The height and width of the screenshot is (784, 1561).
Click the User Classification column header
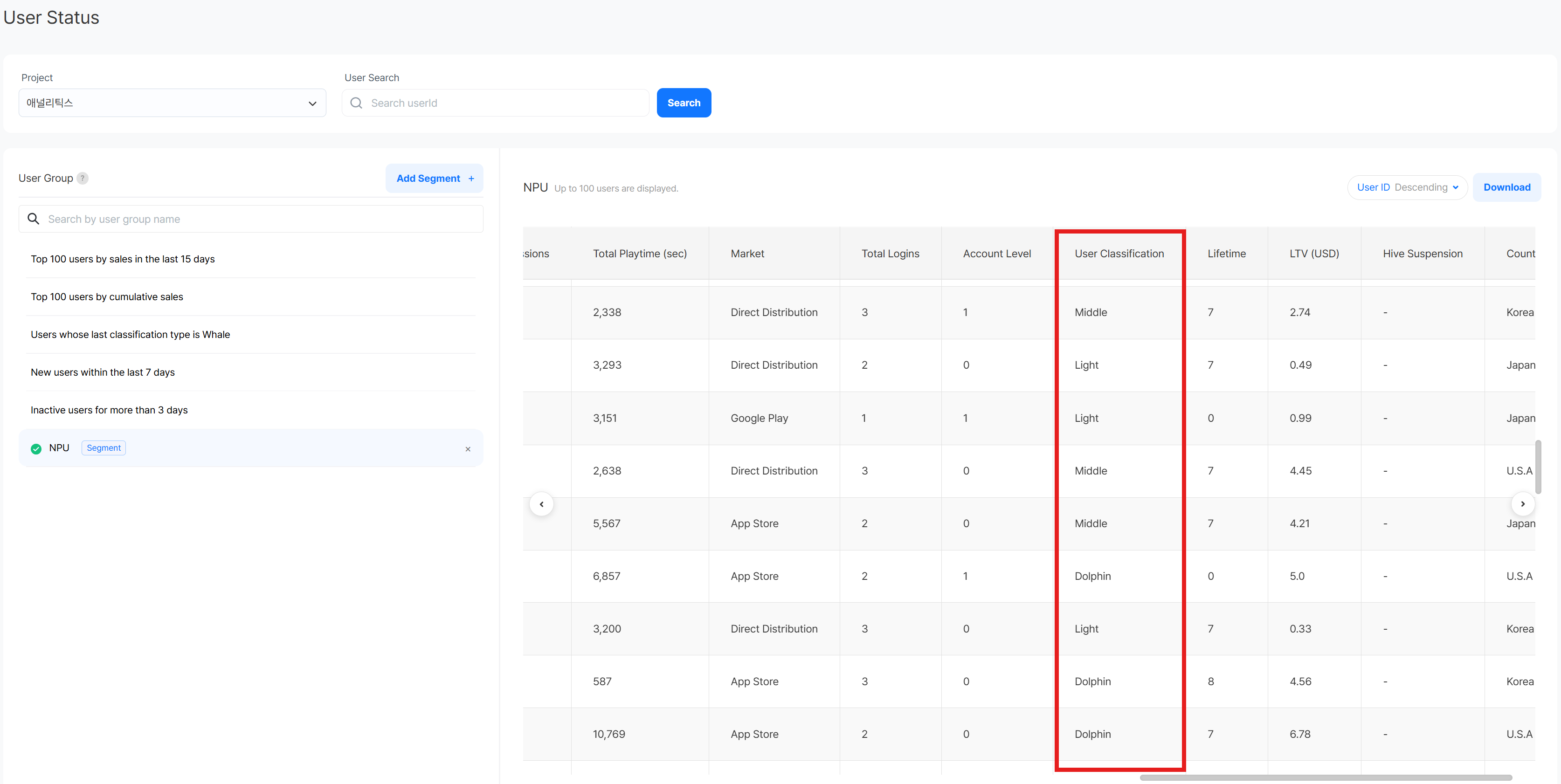coord(1119,254)
